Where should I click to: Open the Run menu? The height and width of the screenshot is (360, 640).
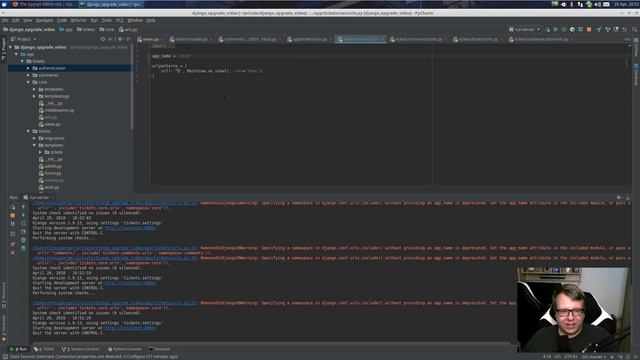(x=94, y=20)
